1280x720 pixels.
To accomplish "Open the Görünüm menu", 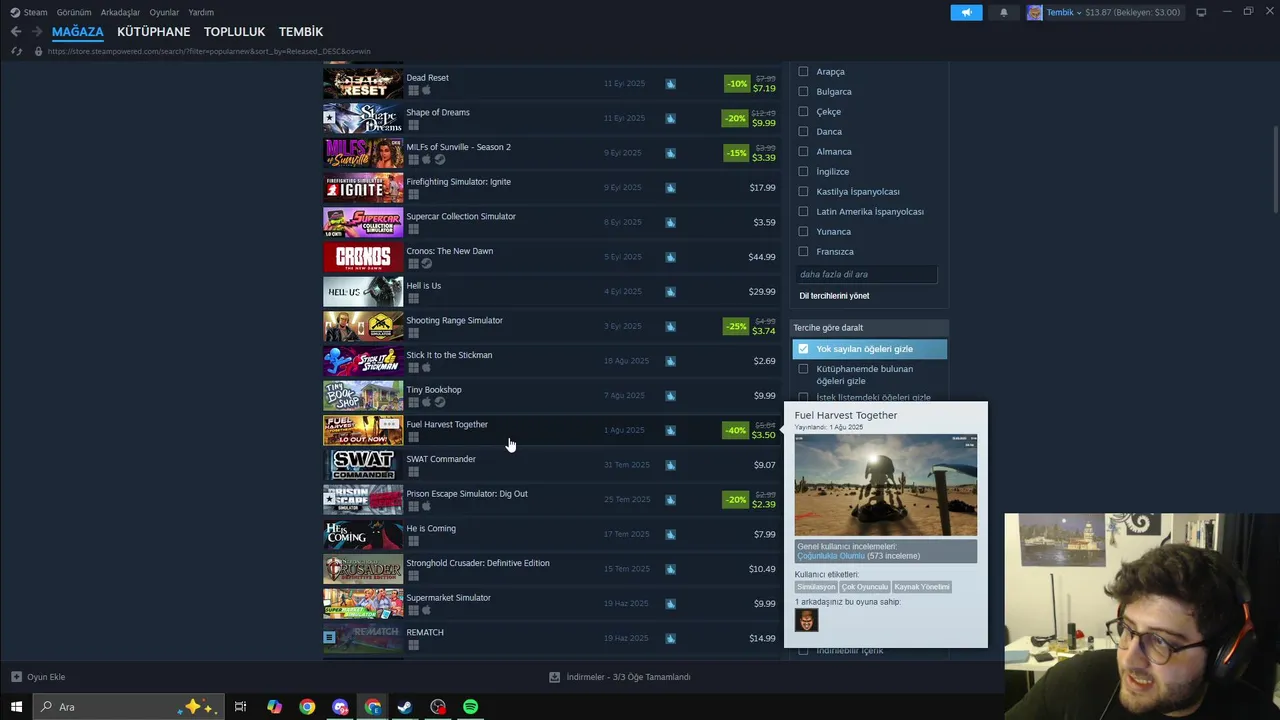I will click(74, 12).
